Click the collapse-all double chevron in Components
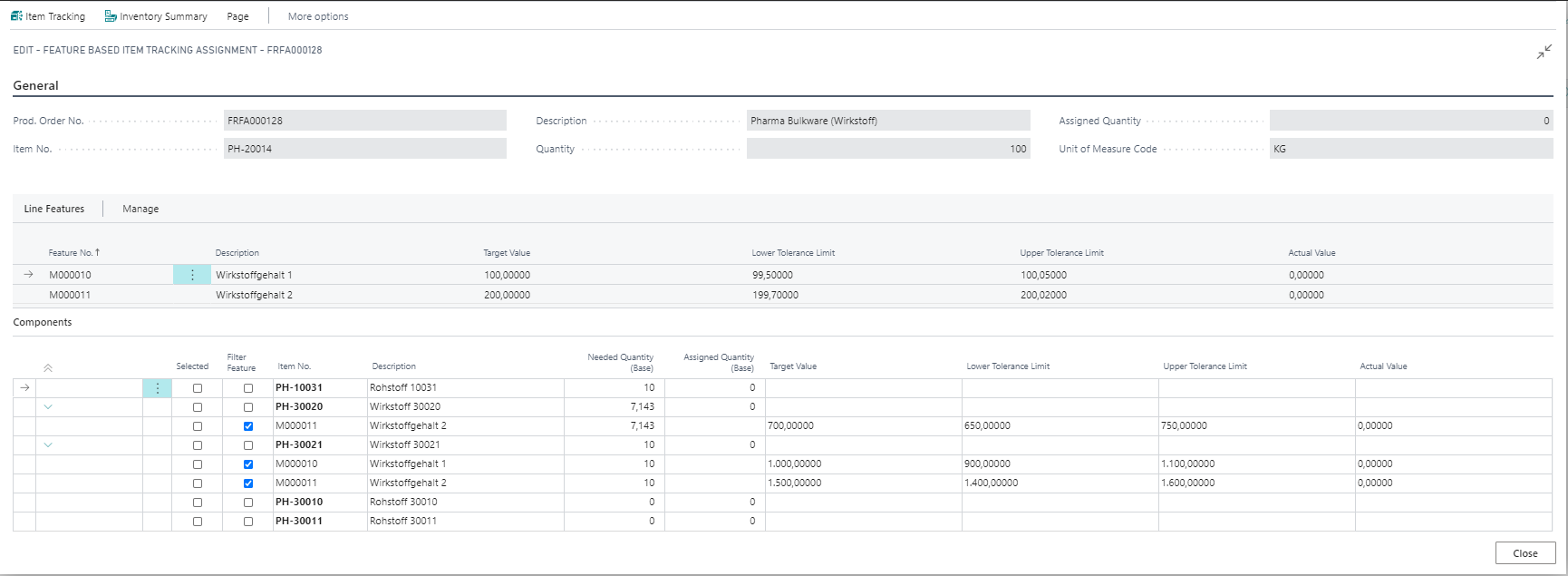This screenshot has height=576, width=1568. coord(48,367)
